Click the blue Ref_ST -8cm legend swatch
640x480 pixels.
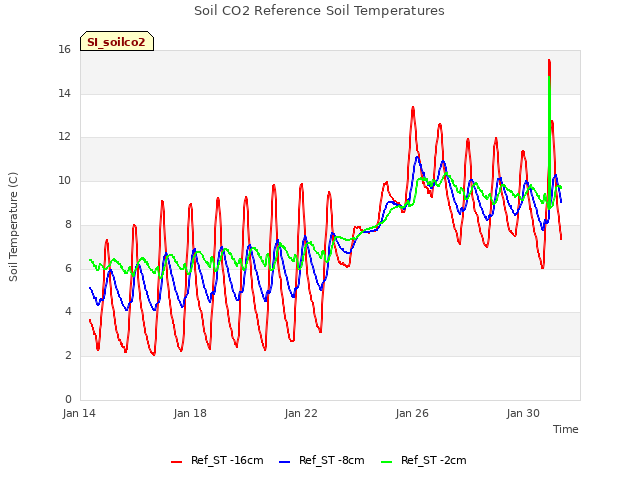[284, 462]
